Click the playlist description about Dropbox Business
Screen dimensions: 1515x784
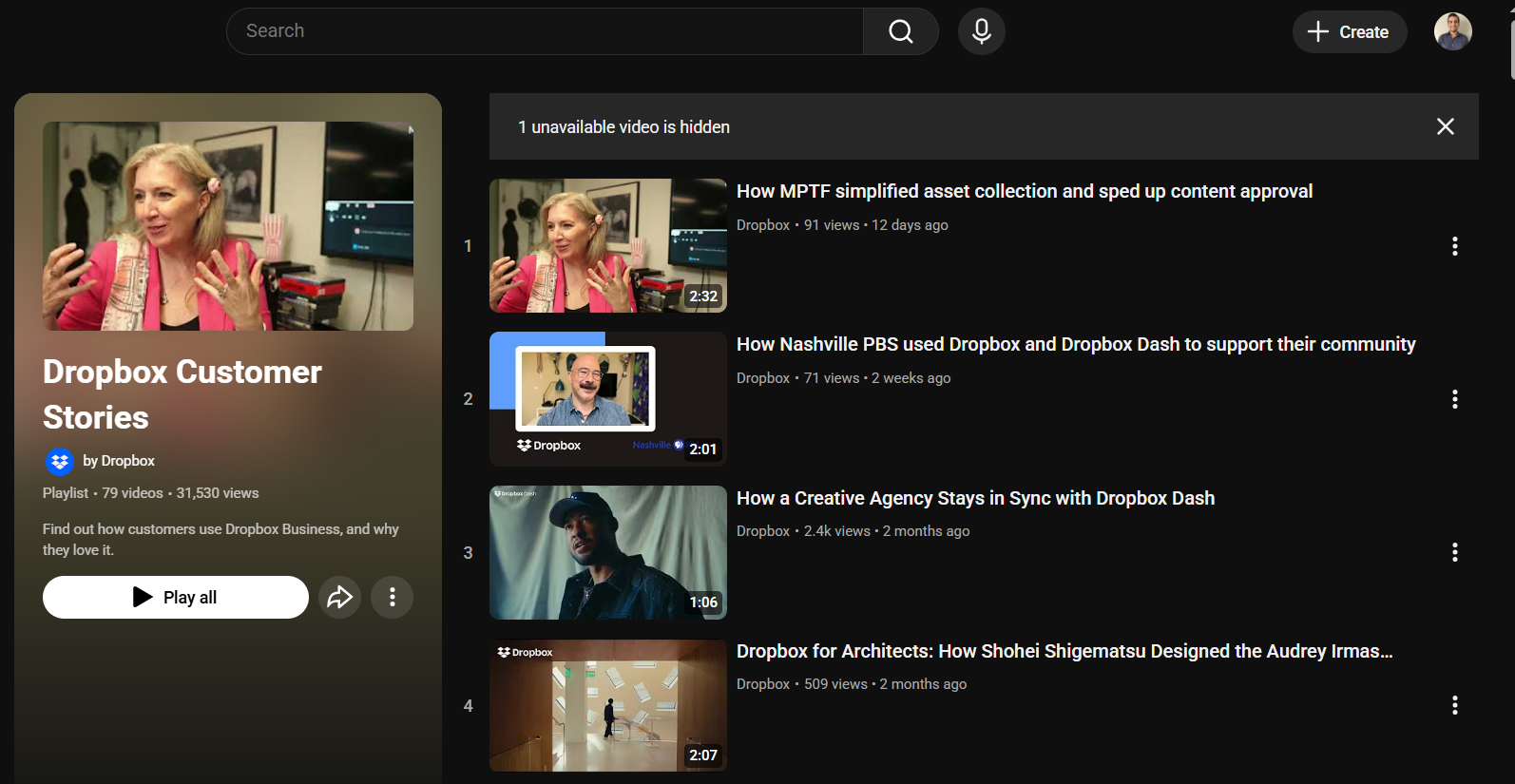click(221, 539)
